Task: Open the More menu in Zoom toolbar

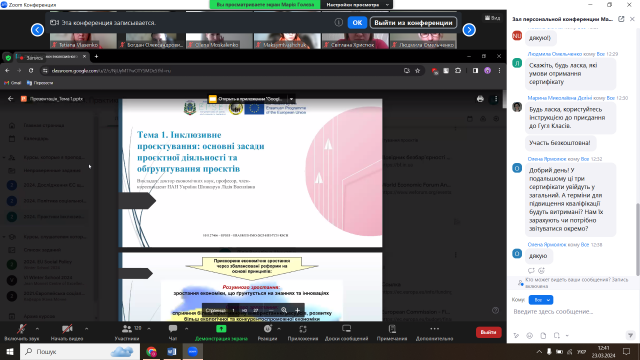Action: coord(434,329)
